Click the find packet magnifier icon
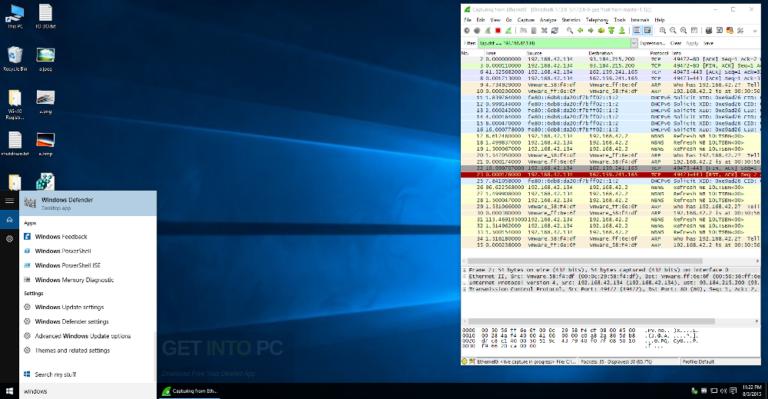The height and width of the screenshot is (399, 768). pyautogui.click(x=570, y=30)
